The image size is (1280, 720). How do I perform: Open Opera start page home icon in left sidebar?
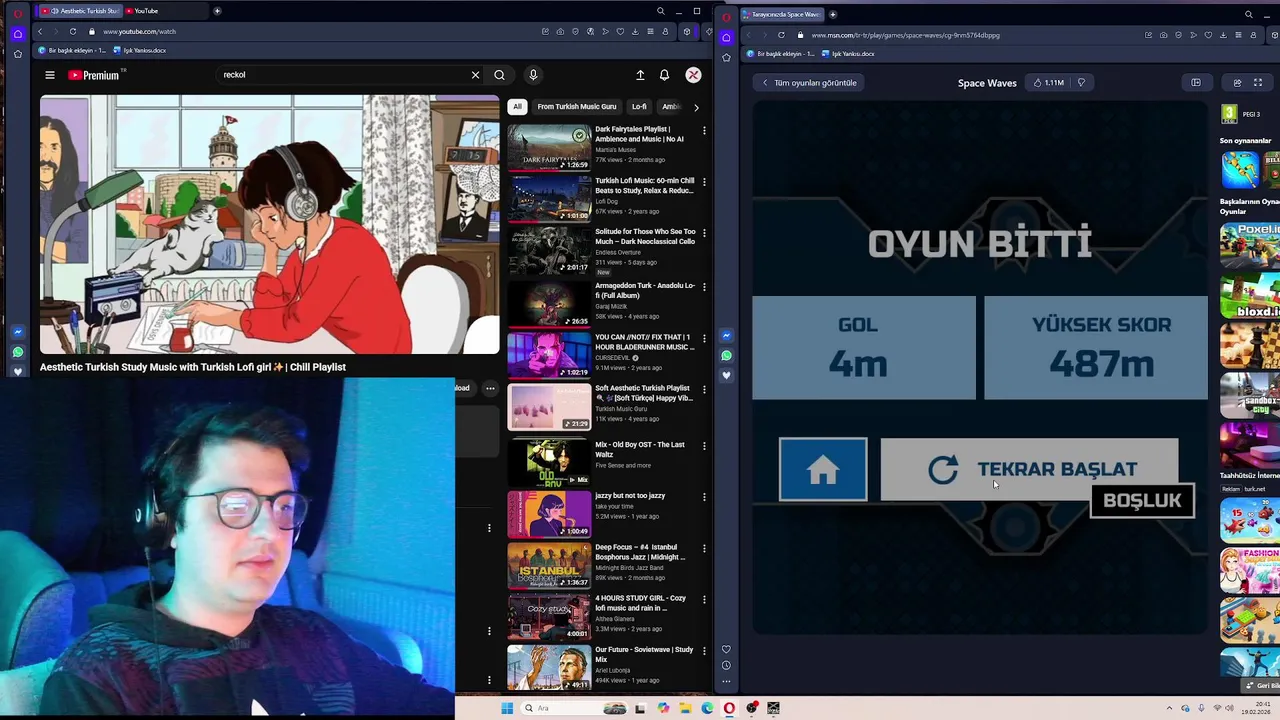17,34
